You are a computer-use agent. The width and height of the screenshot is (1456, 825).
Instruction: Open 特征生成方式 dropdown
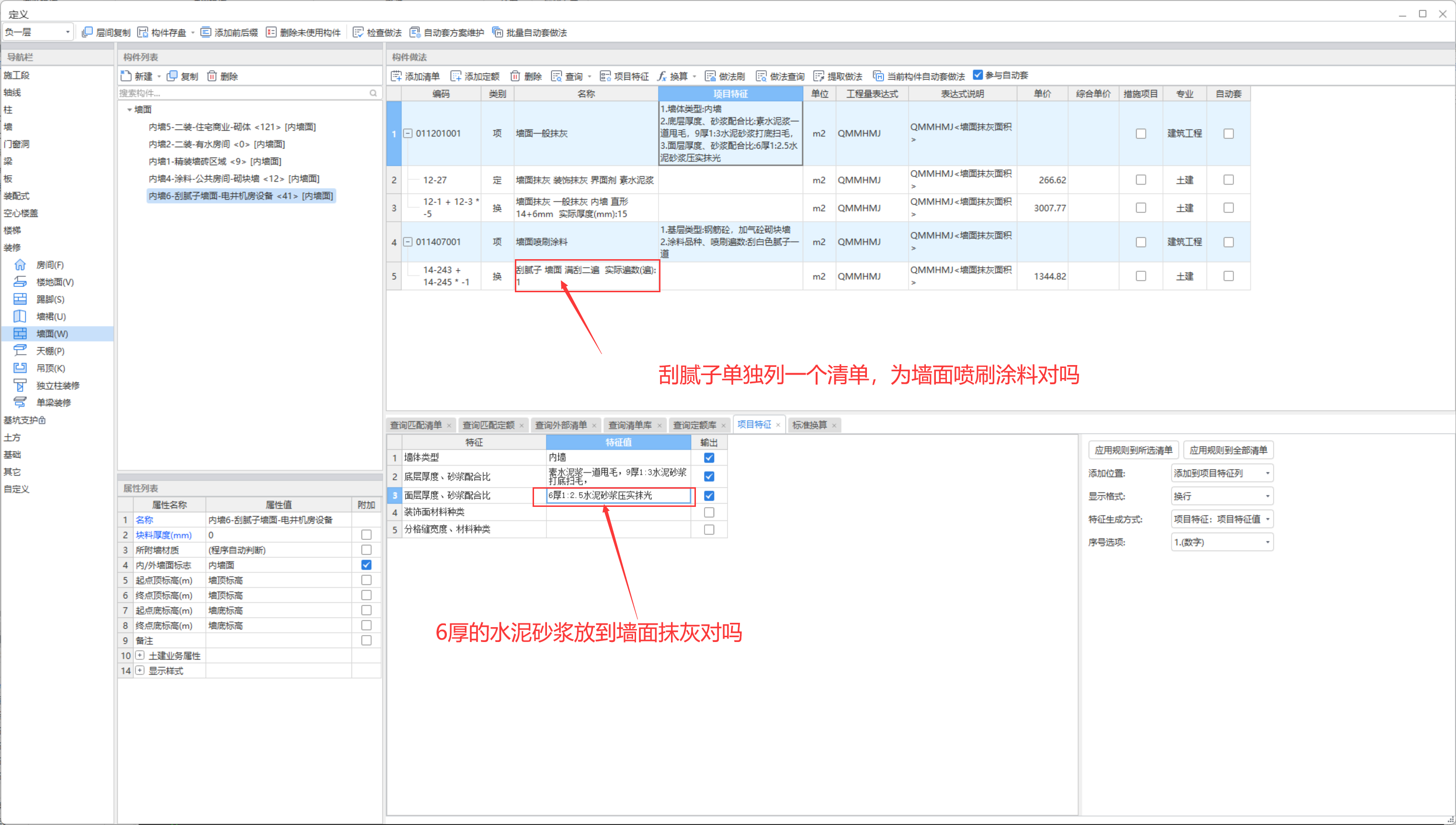1221,519
